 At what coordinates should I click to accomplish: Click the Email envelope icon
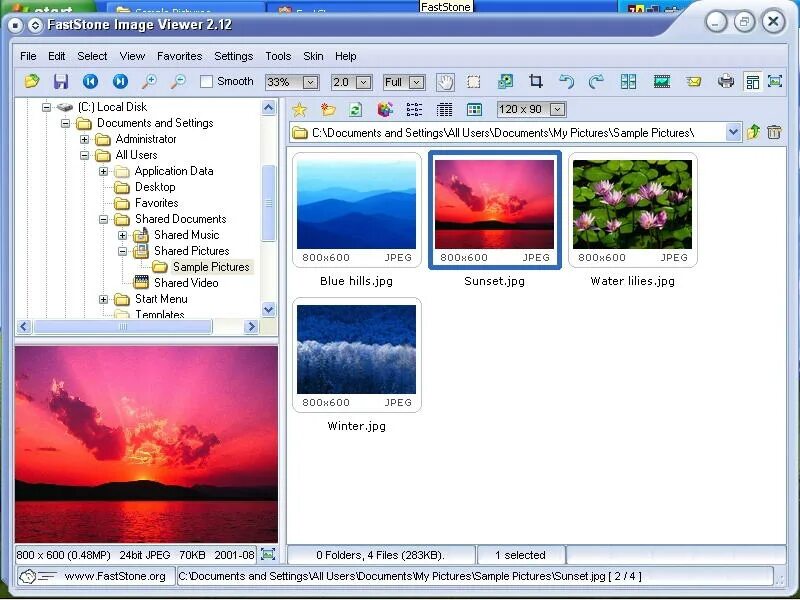pyautogui.click(x=694, y=81)
